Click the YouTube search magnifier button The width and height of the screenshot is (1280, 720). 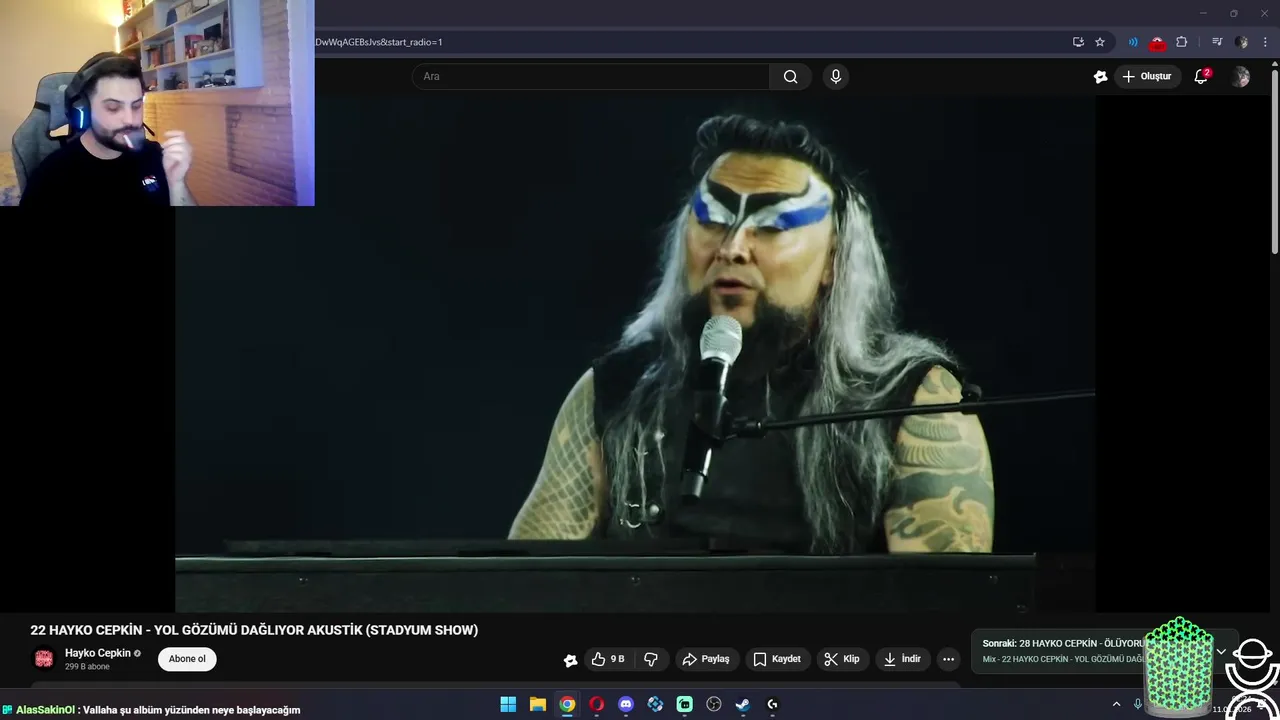[790, 77]
